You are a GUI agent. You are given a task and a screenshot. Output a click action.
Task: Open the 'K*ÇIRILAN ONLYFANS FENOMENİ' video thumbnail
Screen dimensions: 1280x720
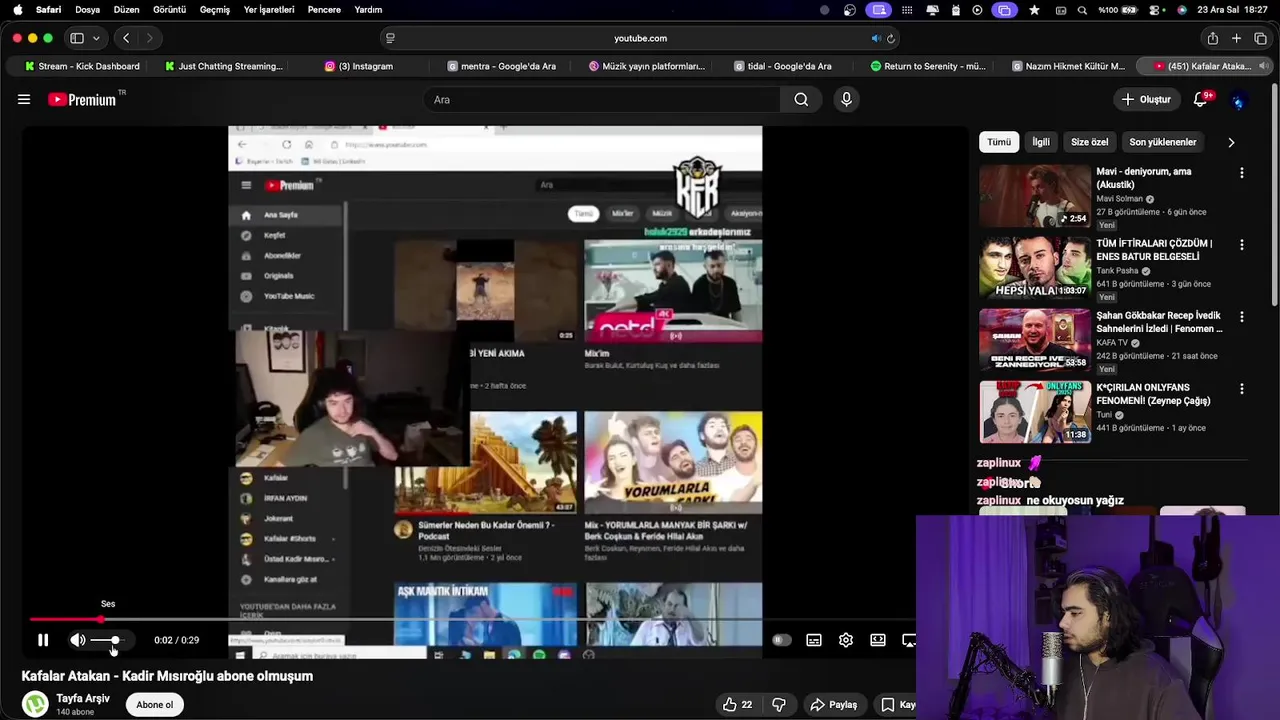[x=1035, y=412]
